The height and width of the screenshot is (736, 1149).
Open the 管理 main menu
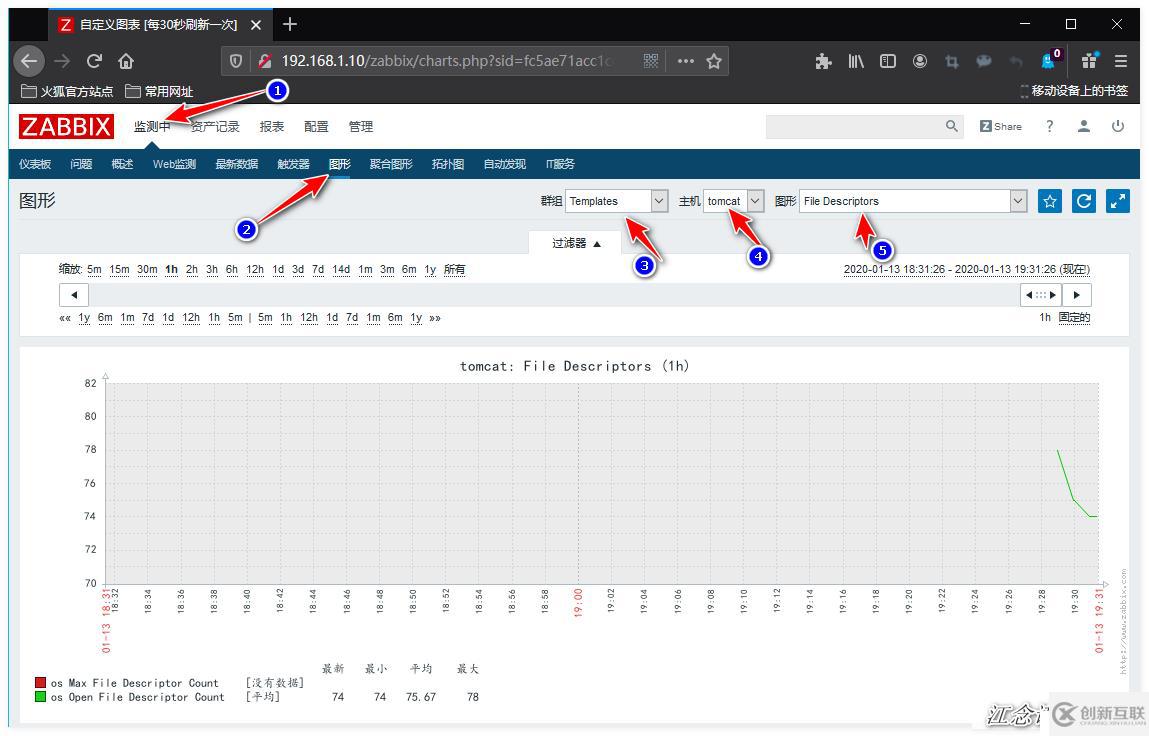pos(361,126)
